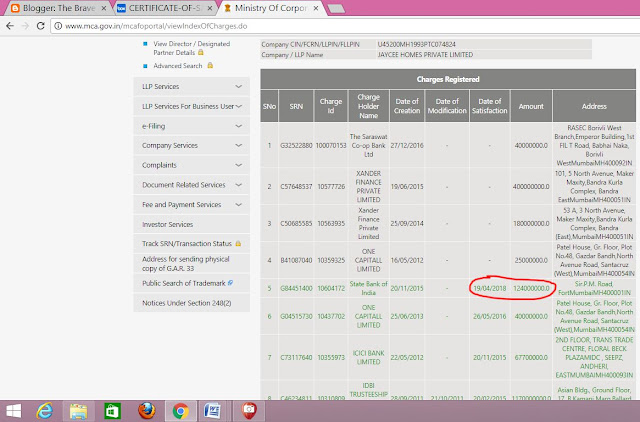Click the SRN column header

pos(296,106)
